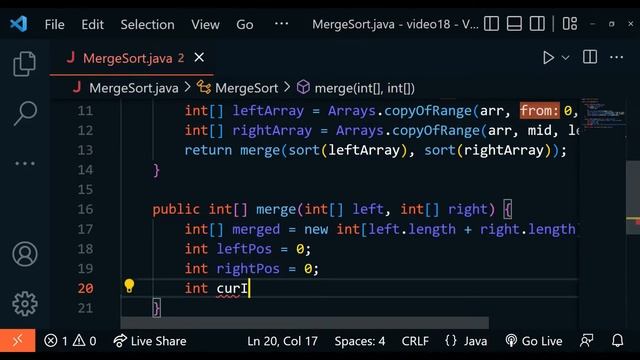640x360 pixels.
Task: Open the View menu
Action: [205, 24]
